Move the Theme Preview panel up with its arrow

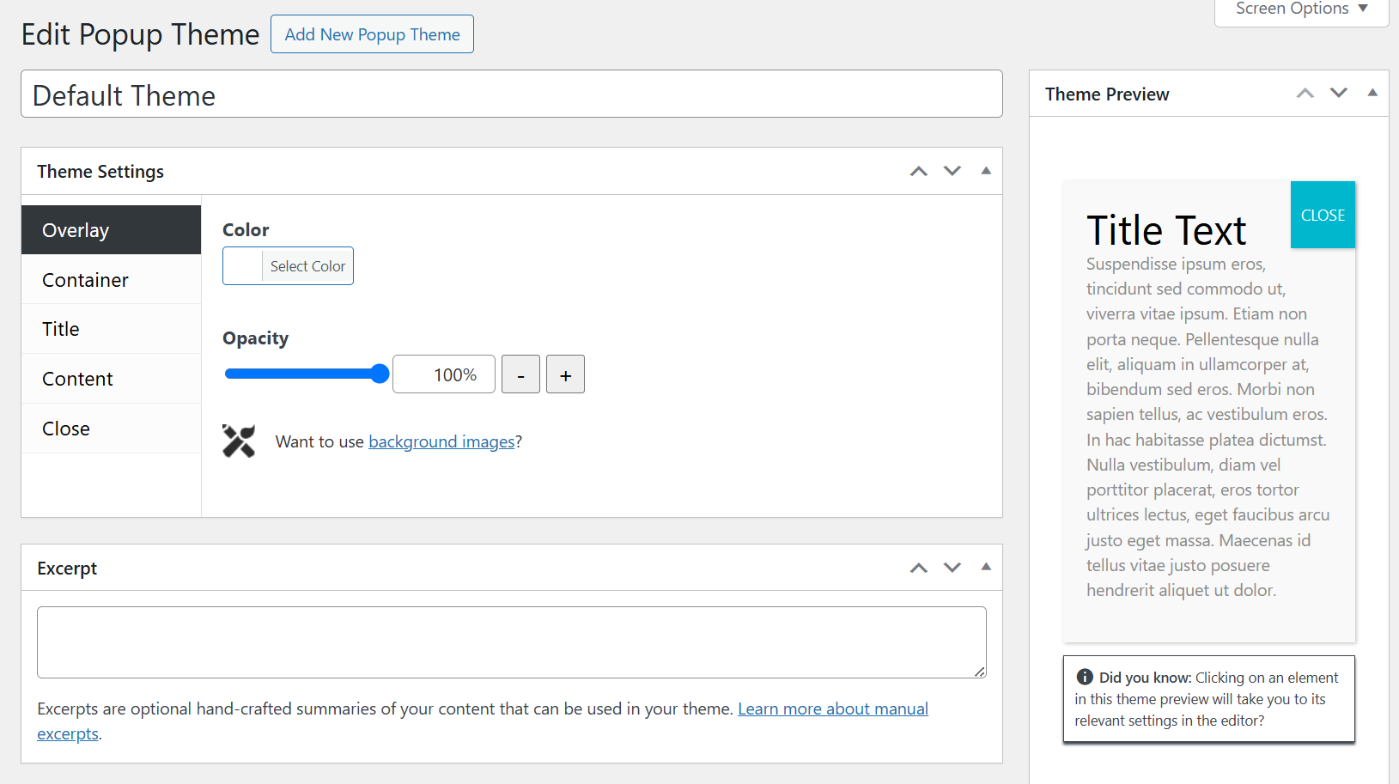click(x=1305, y=92)
